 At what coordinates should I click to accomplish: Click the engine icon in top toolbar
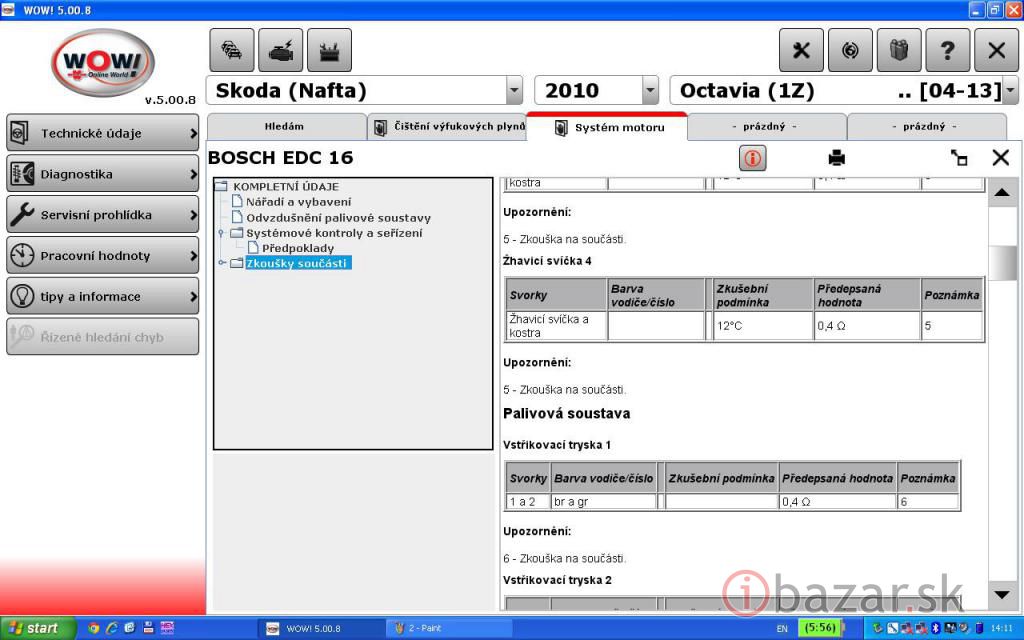click(281, 50)
